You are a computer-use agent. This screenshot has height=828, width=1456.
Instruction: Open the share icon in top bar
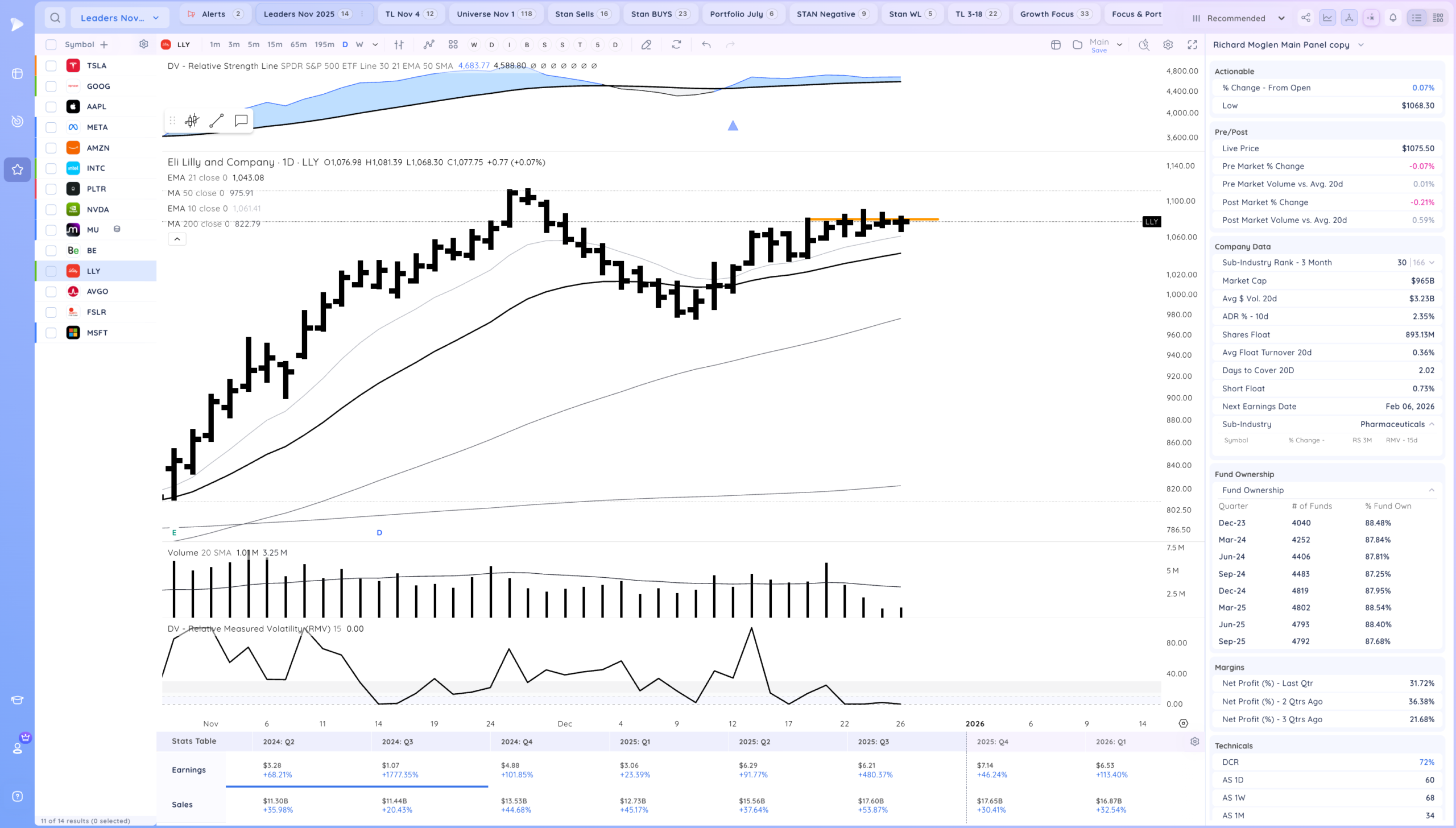[x=1305, y=18]
